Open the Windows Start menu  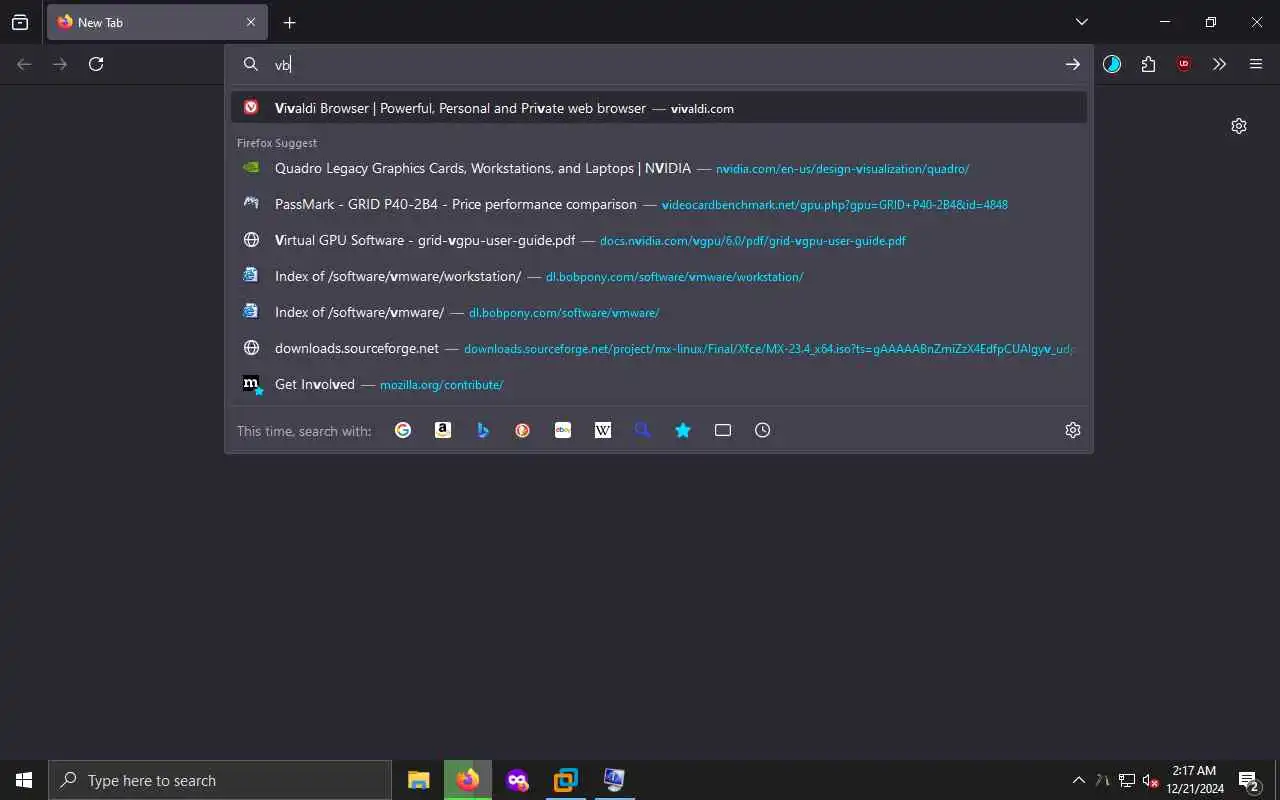24,780
